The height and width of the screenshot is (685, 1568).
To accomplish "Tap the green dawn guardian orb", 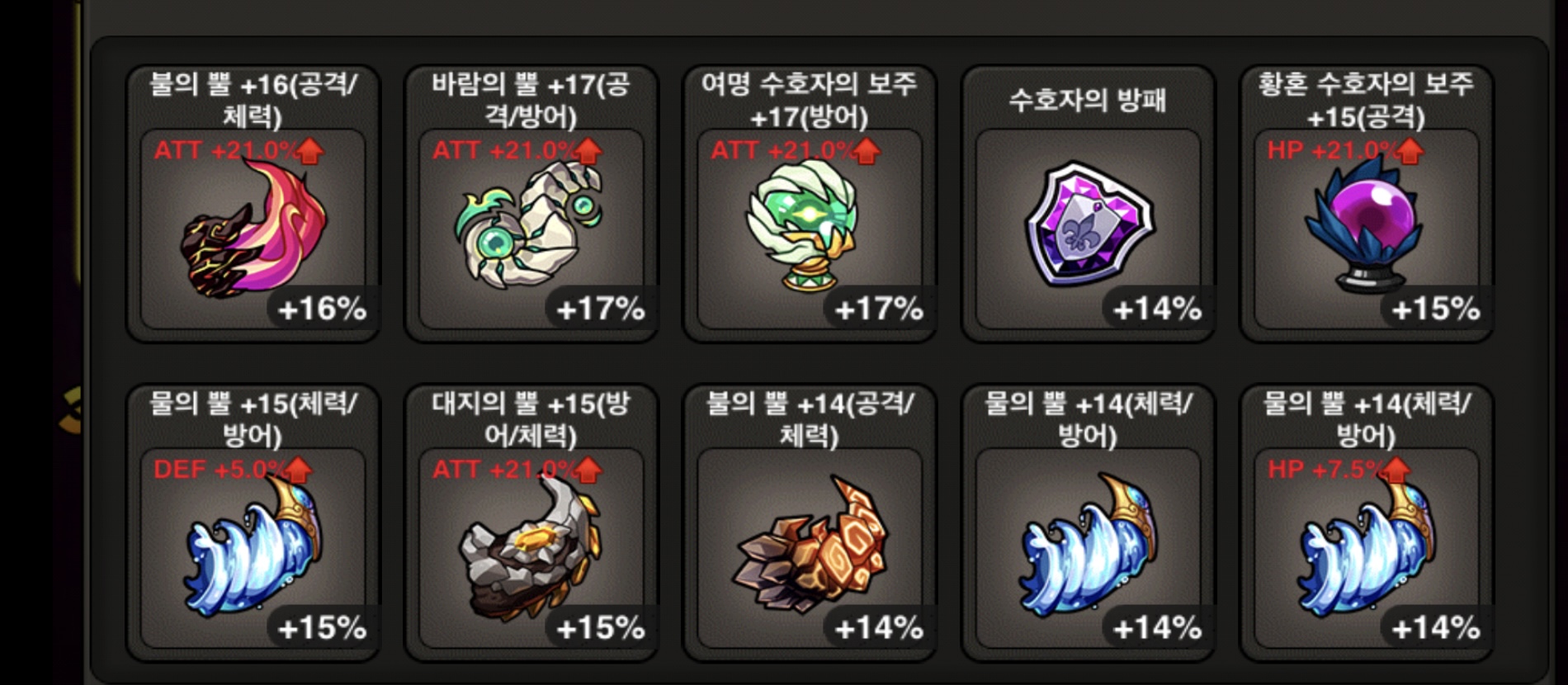I will tap(804, 224).
